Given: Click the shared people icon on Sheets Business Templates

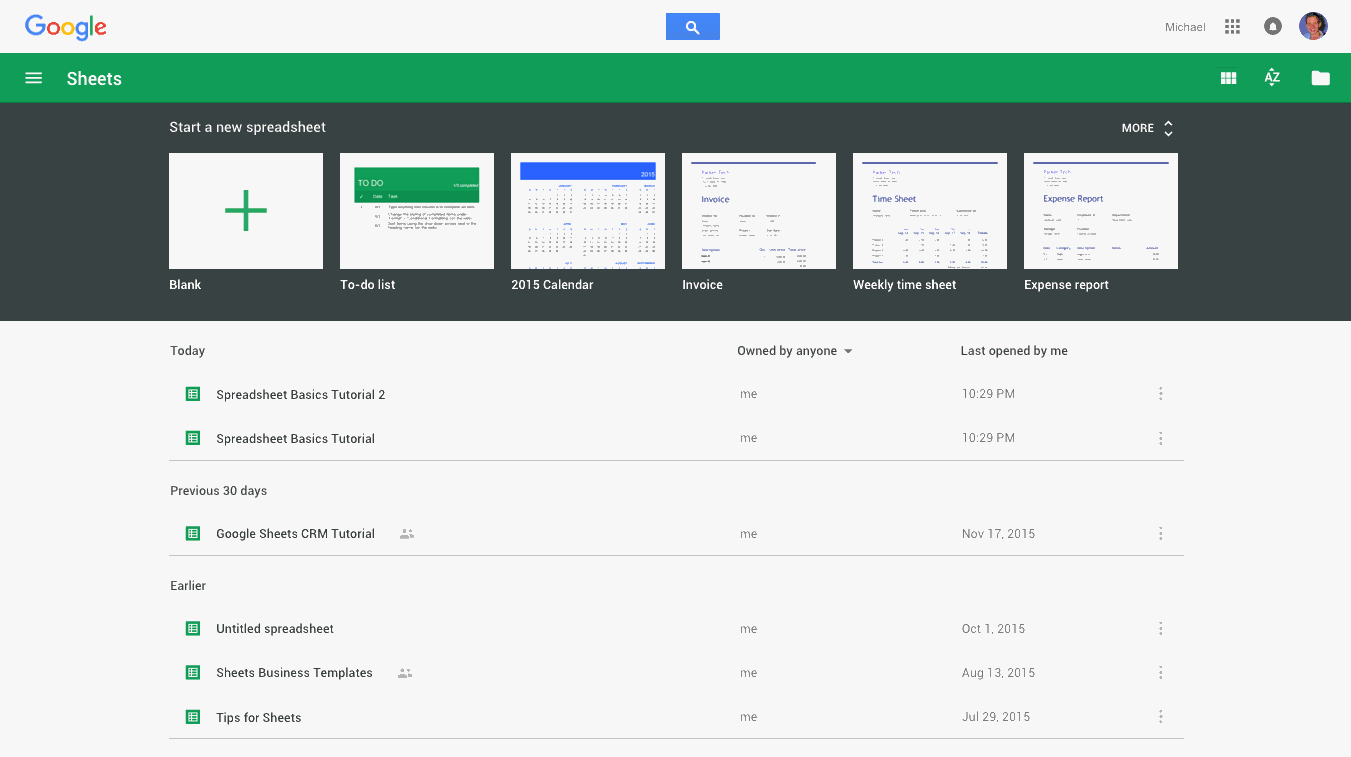Looking at the screenshot, I should click(404, 673).
